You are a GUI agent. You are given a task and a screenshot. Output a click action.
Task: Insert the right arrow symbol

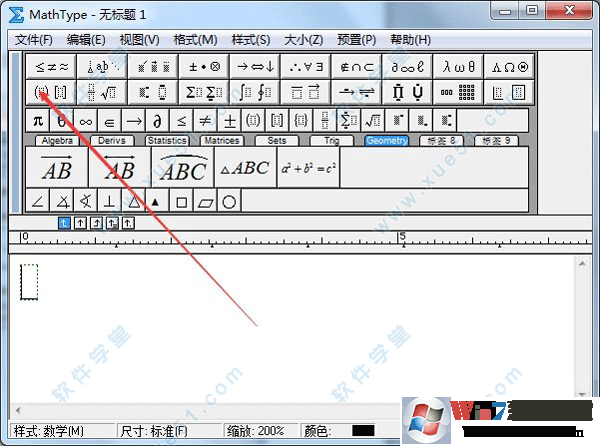tap(134, 121)
